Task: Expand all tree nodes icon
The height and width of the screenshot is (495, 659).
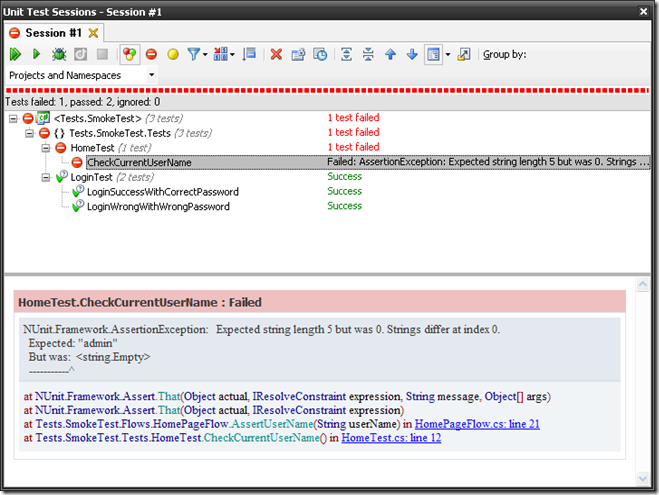Action: pos(346,54)
